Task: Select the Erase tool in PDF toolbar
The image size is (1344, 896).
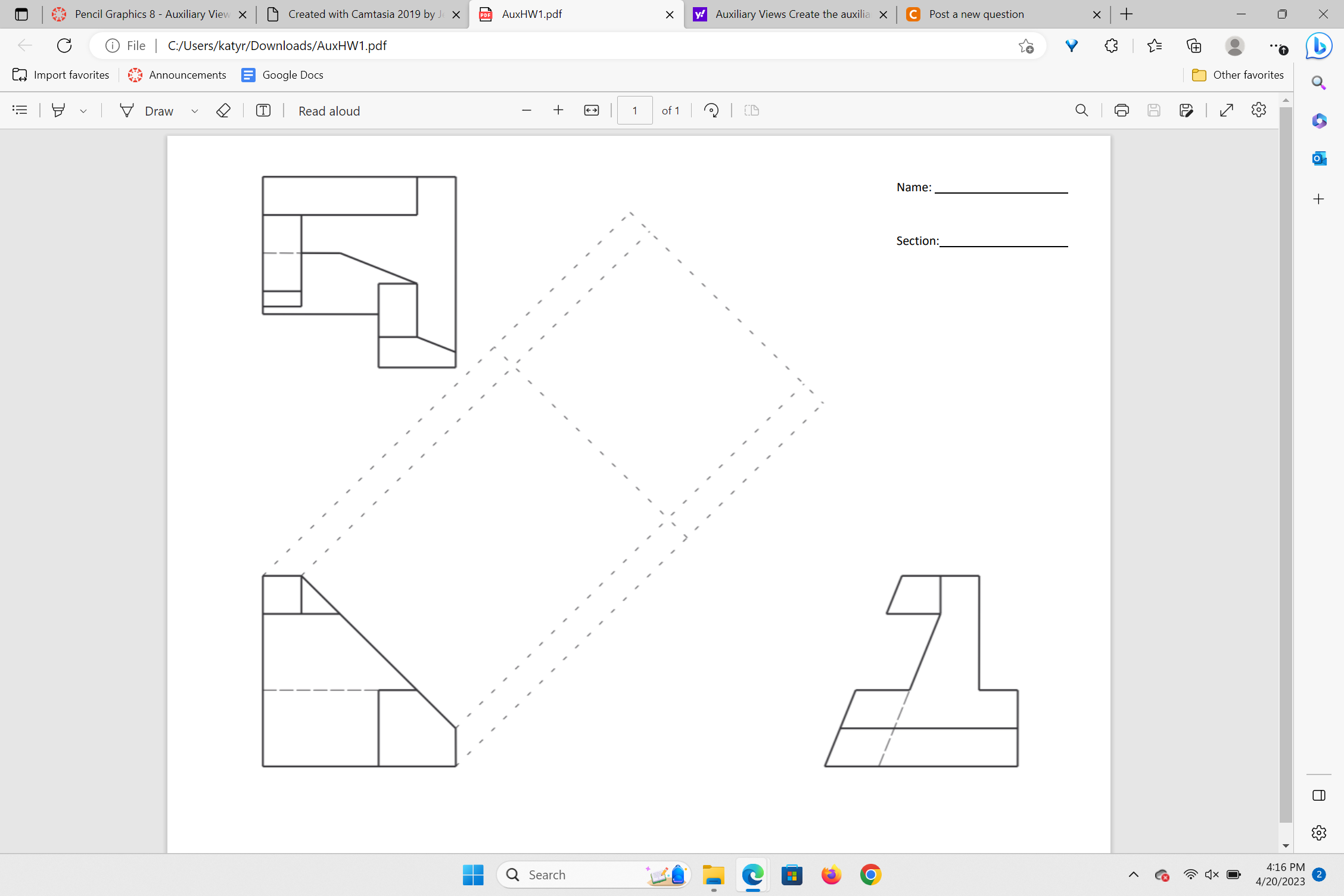Action: (223, 111)
